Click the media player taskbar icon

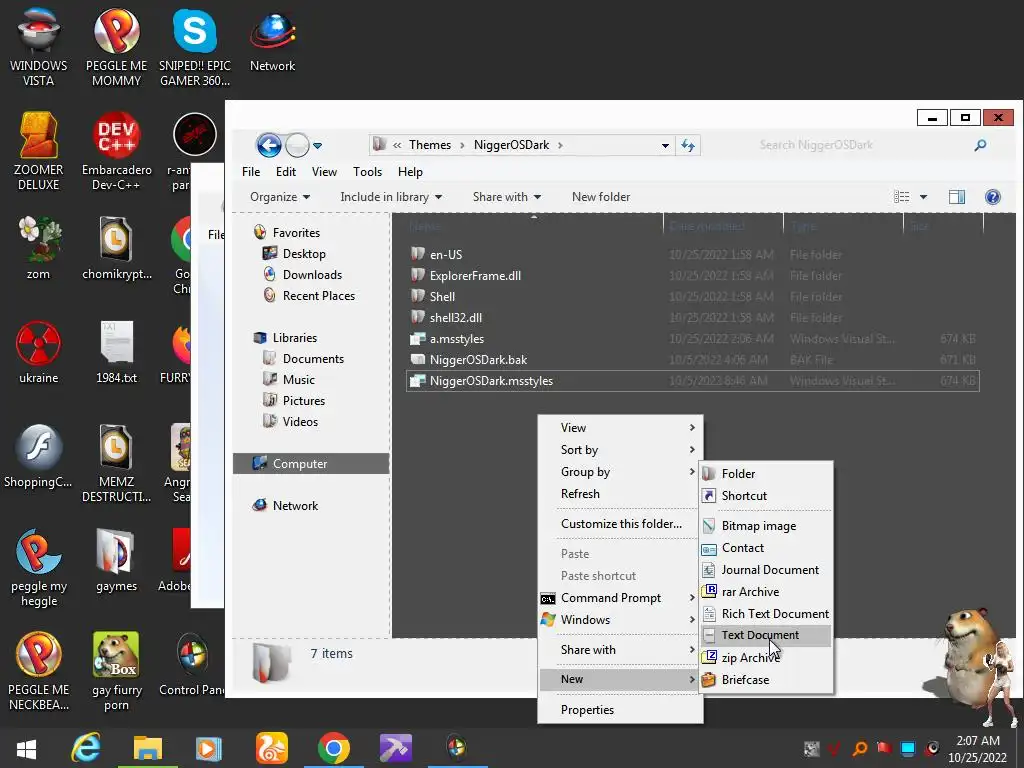(209, 748)
